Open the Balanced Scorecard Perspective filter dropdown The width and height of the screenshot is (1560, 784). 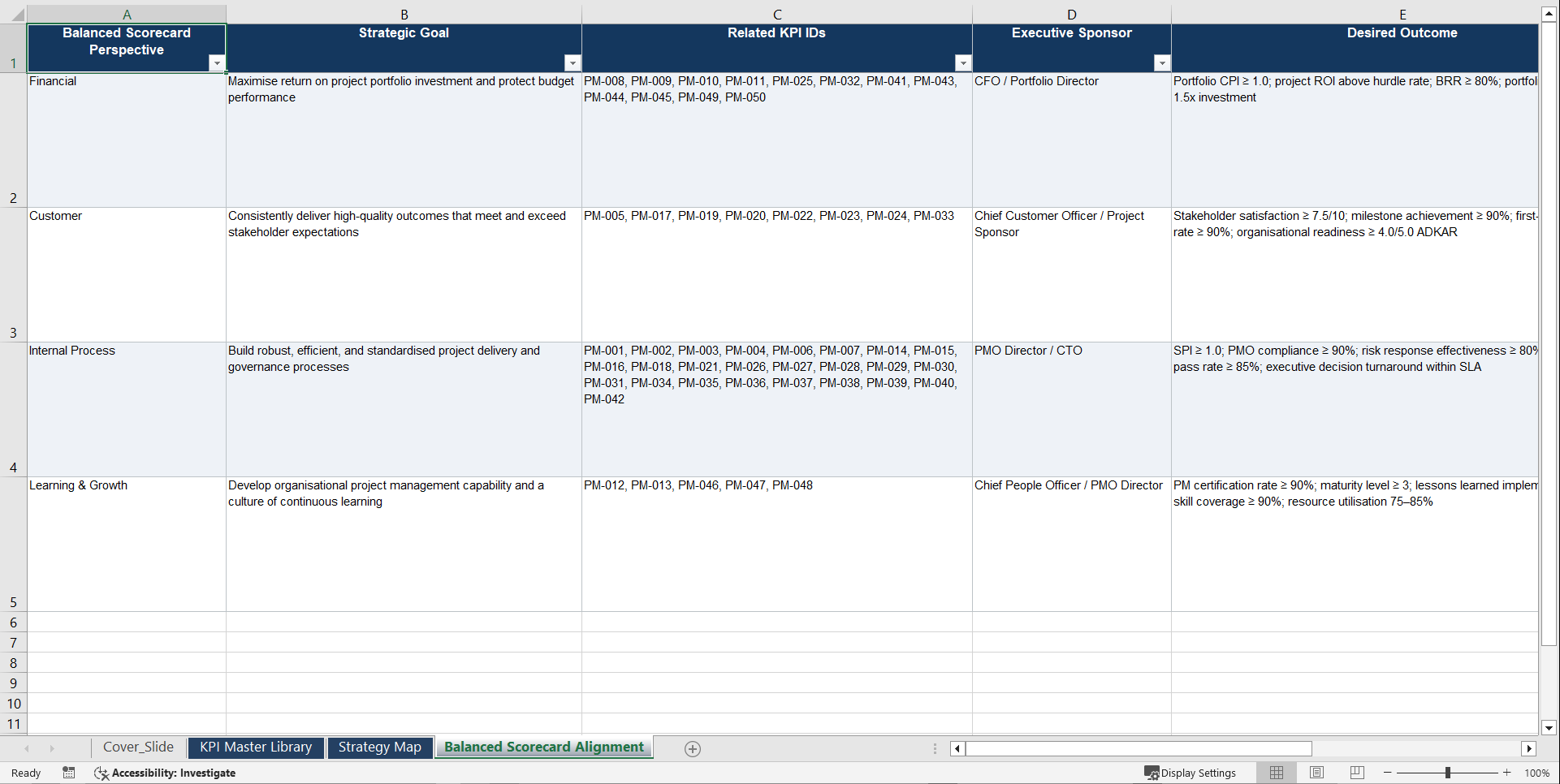click(217, 63)
